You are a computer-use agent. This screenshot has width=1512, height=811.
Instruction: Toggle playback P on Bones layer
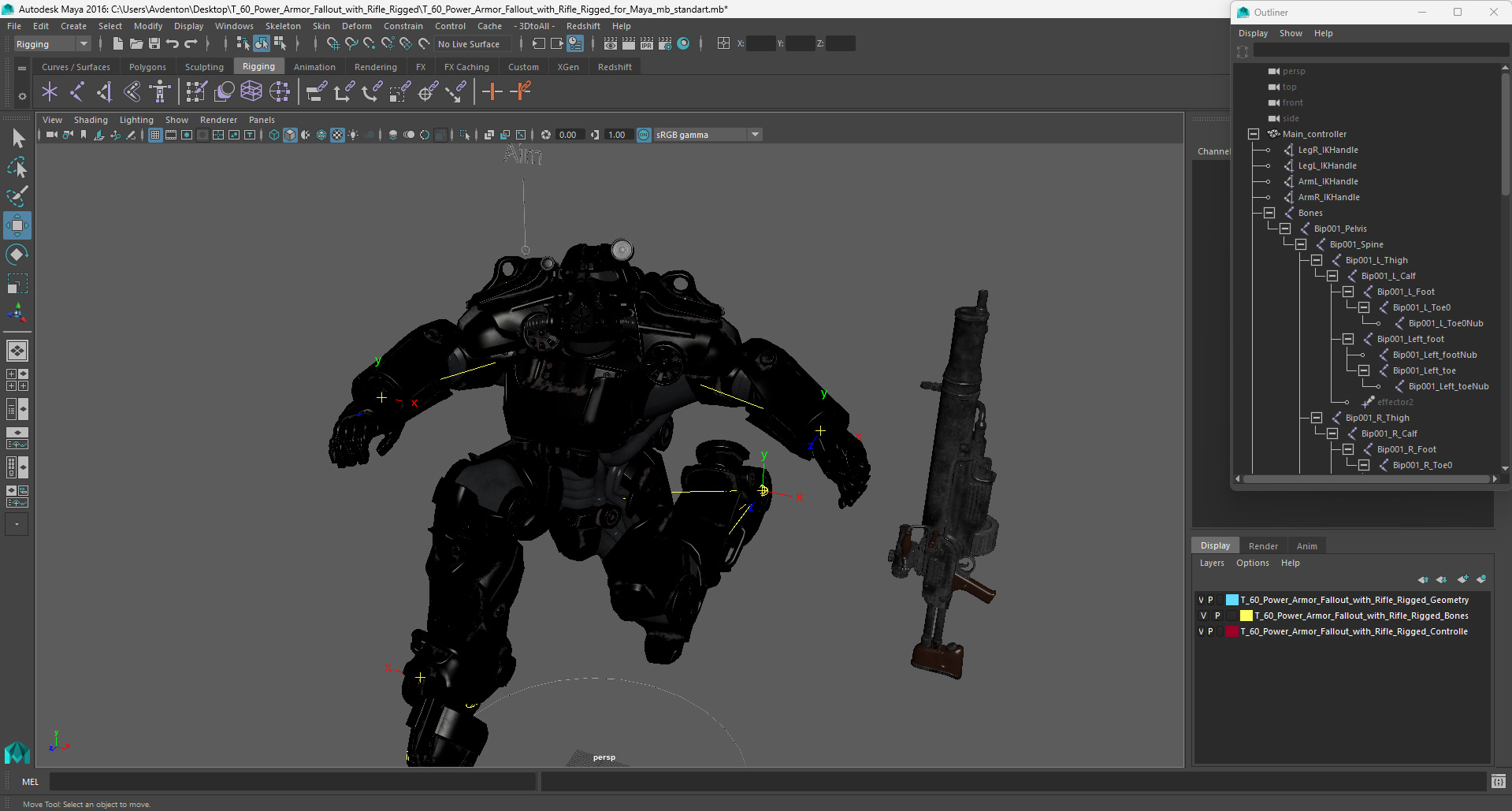click(1217, 616)
